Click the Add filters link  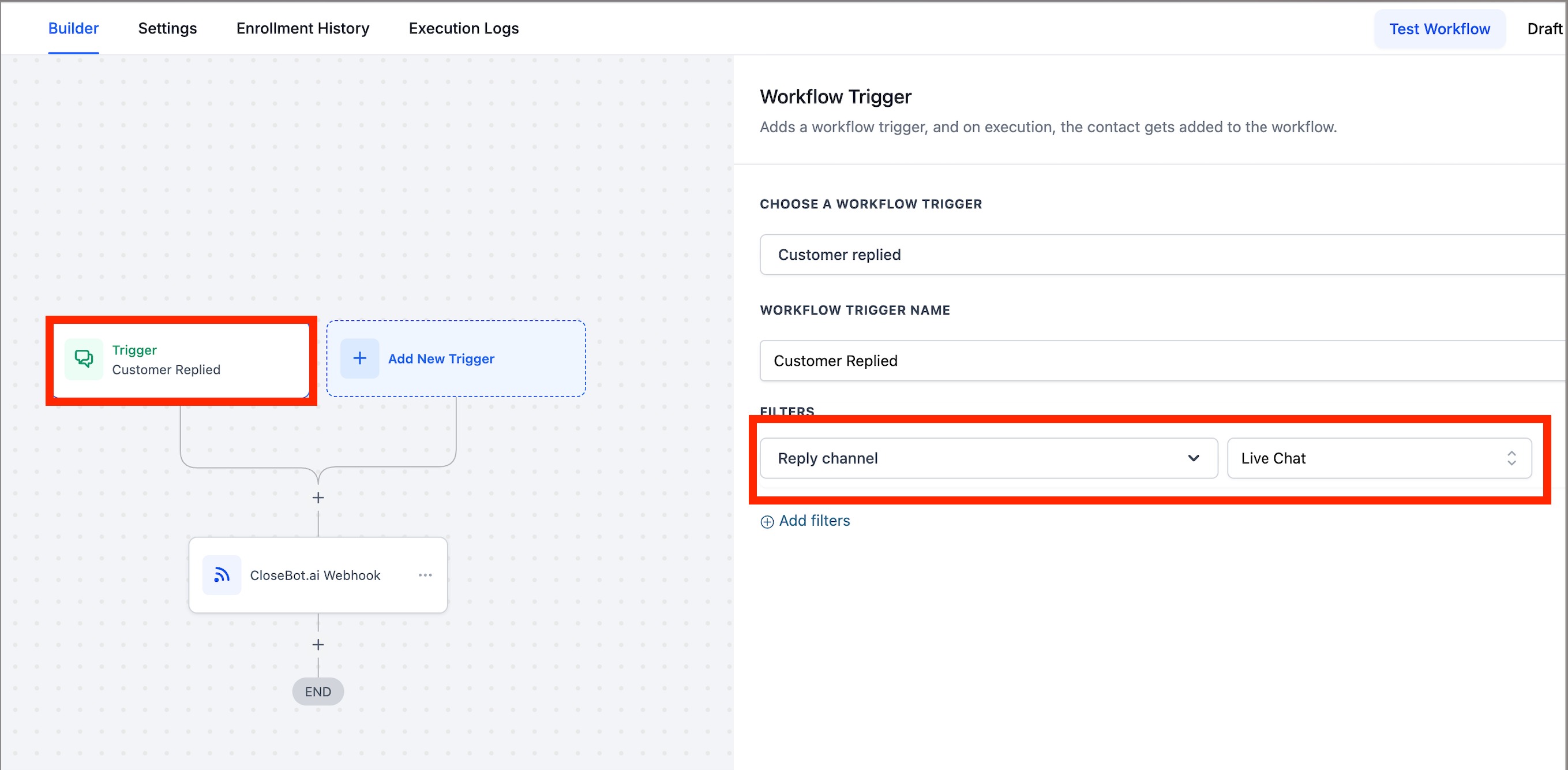[814, 521]
